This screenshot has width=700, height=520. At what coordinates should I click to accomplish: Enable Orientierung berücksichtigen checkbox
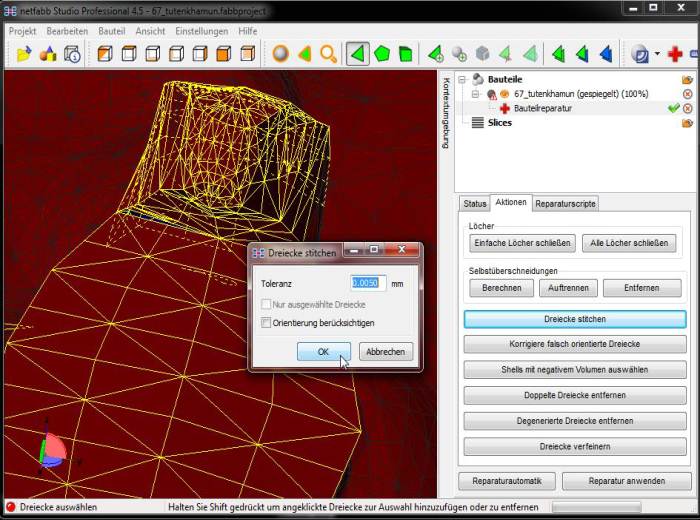(266, 323)
